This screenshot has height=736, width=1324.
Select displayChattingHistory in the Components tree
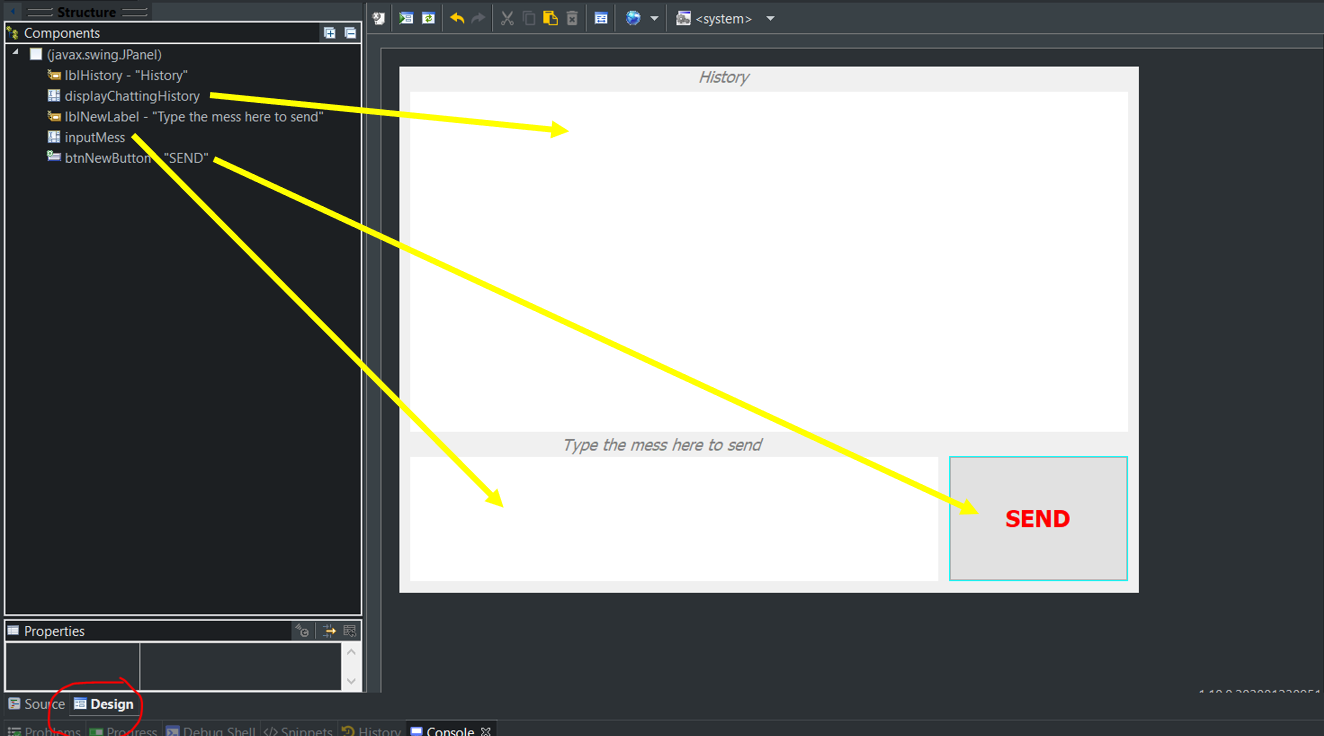click(x=132, y=96)
